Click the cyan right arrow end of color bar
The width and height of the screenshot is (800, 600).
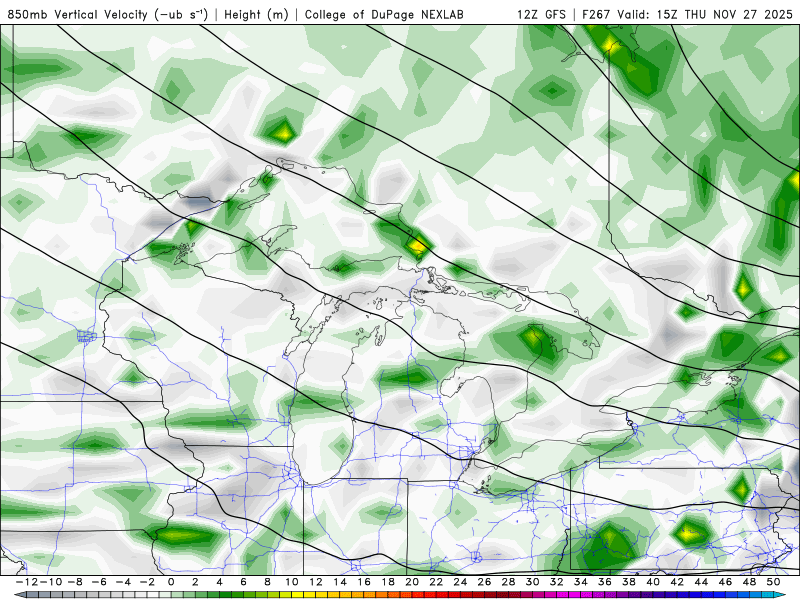(779, 595)
